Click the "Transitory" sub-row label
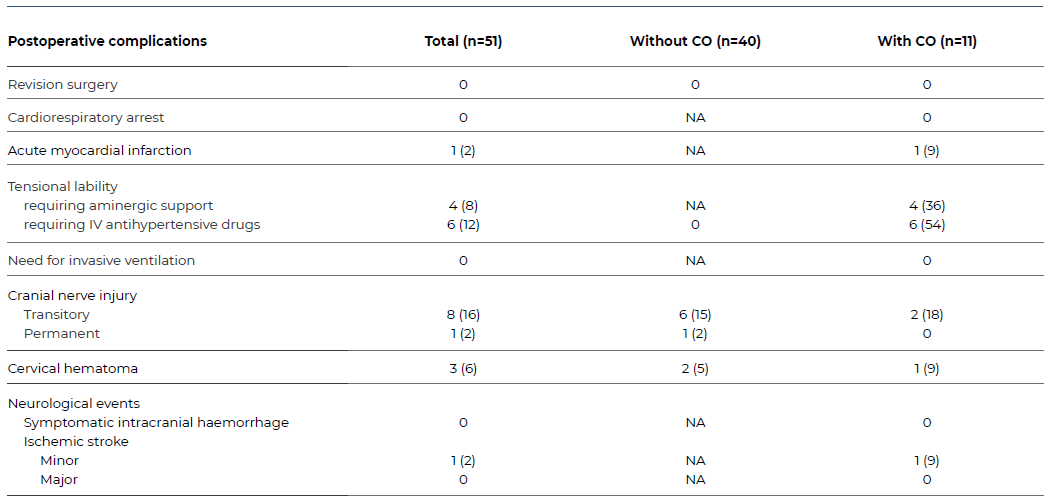1053x500 pixels. click(57, 315)
